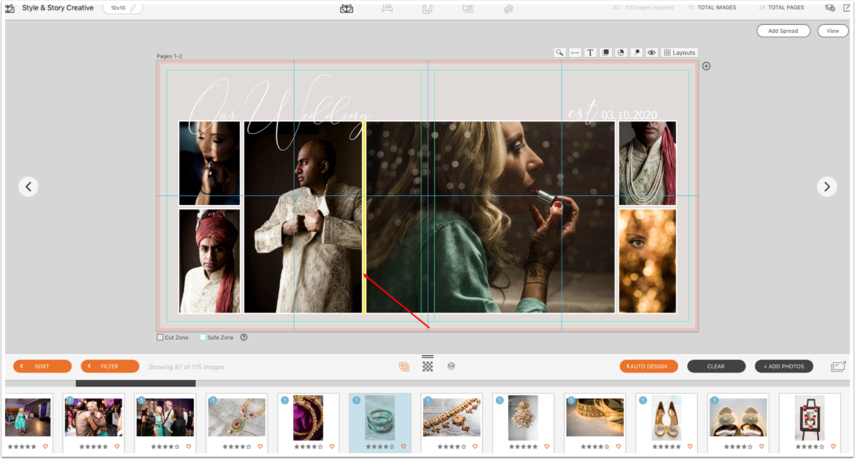Screen dimensions: 855x459
Task: Click the Add Spread button
Action: point(783,31)
